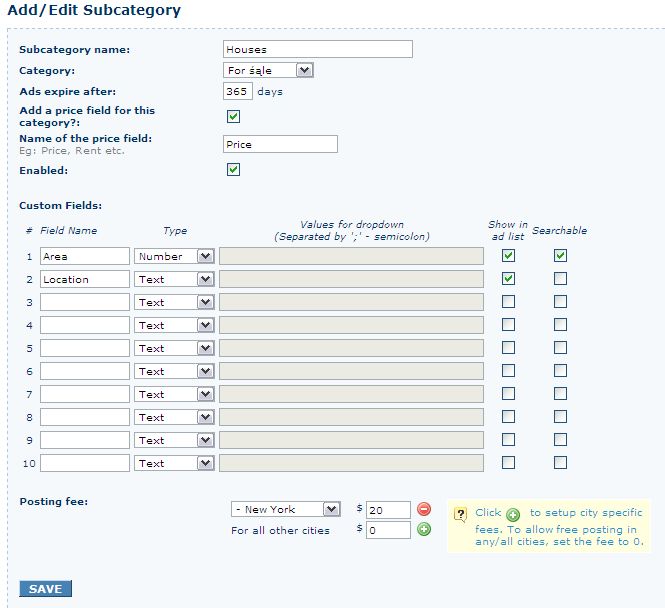Toggle the Enabled checkbox
This screenshot has width=665, height=608.
click(x=233, y=170)
